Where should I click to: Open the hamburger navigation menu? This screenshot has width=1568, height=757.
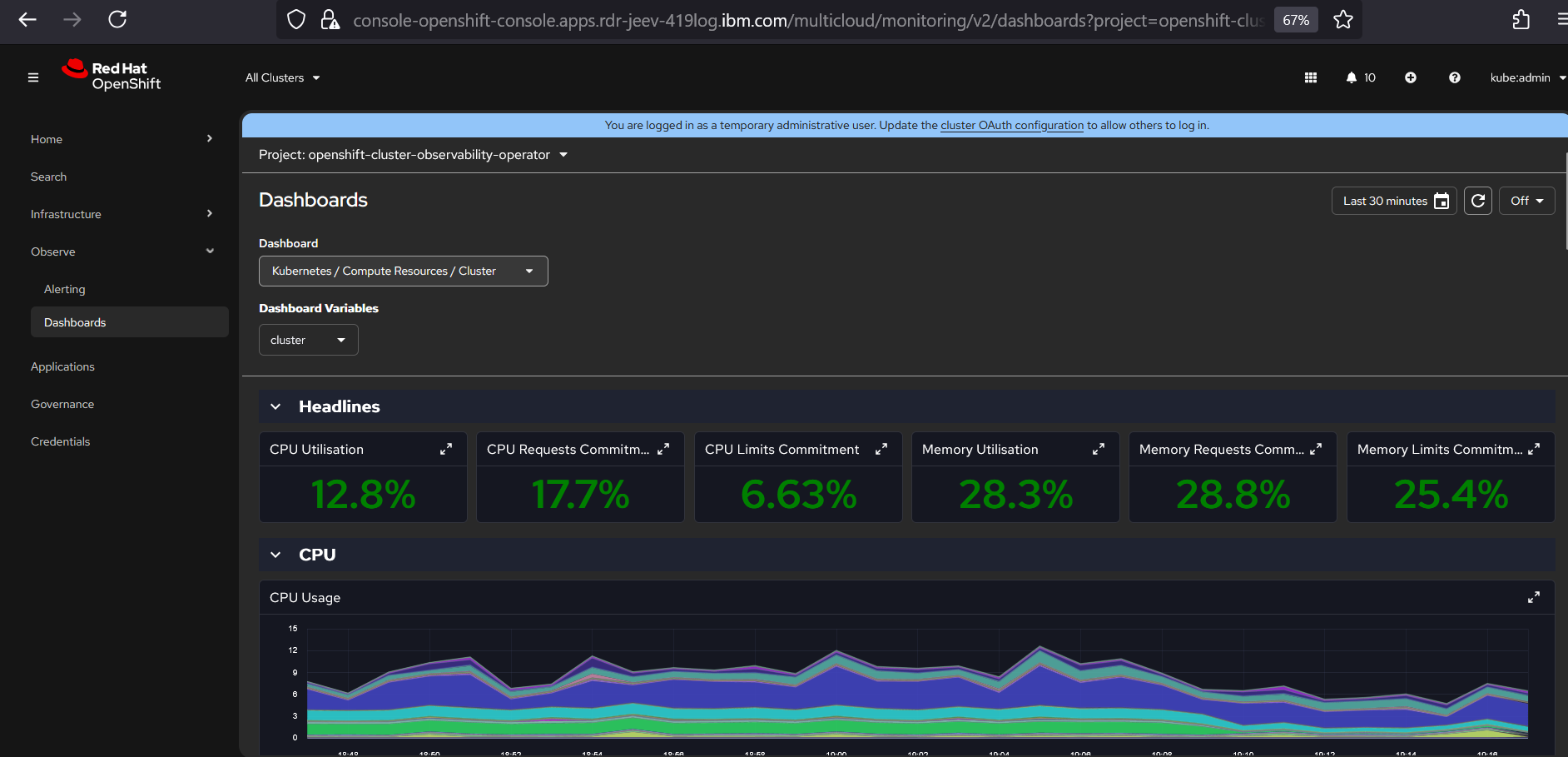[x=33, y=77]
